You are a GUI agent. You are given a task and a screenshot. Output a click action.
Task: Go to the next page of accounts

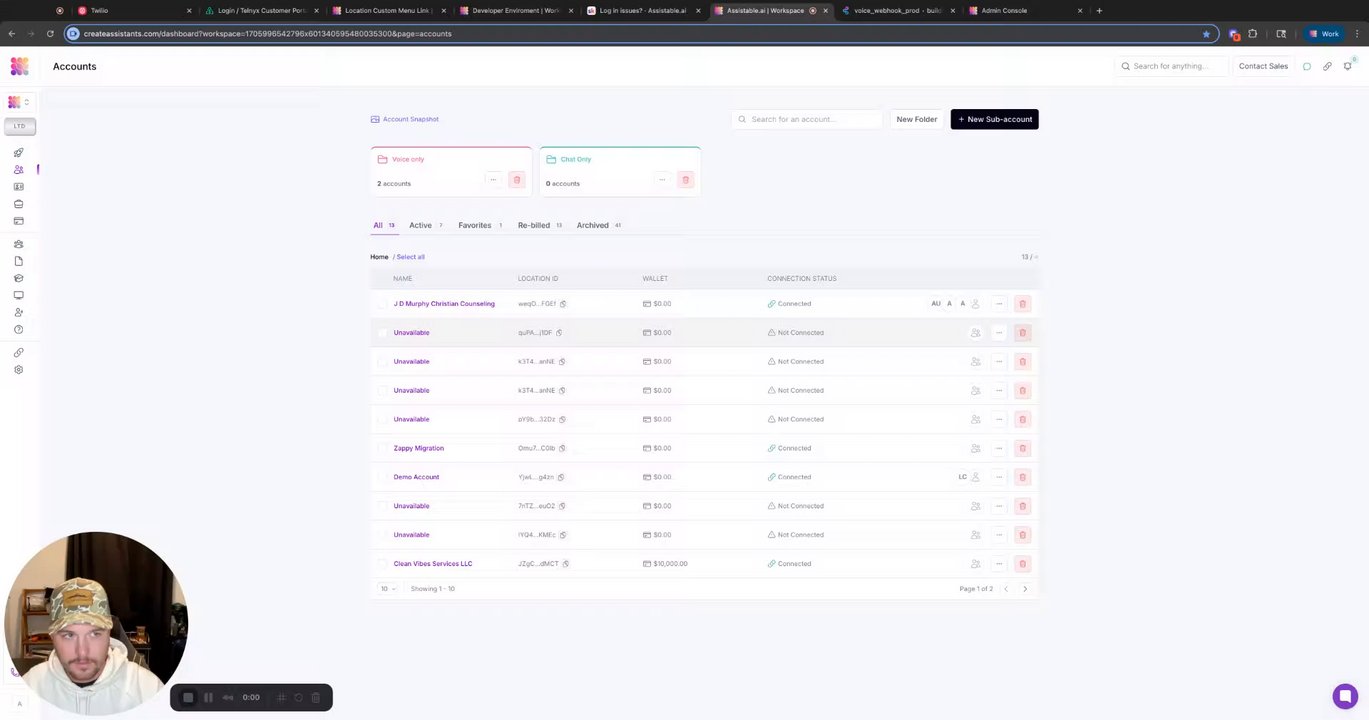(x=1025, y=589)
